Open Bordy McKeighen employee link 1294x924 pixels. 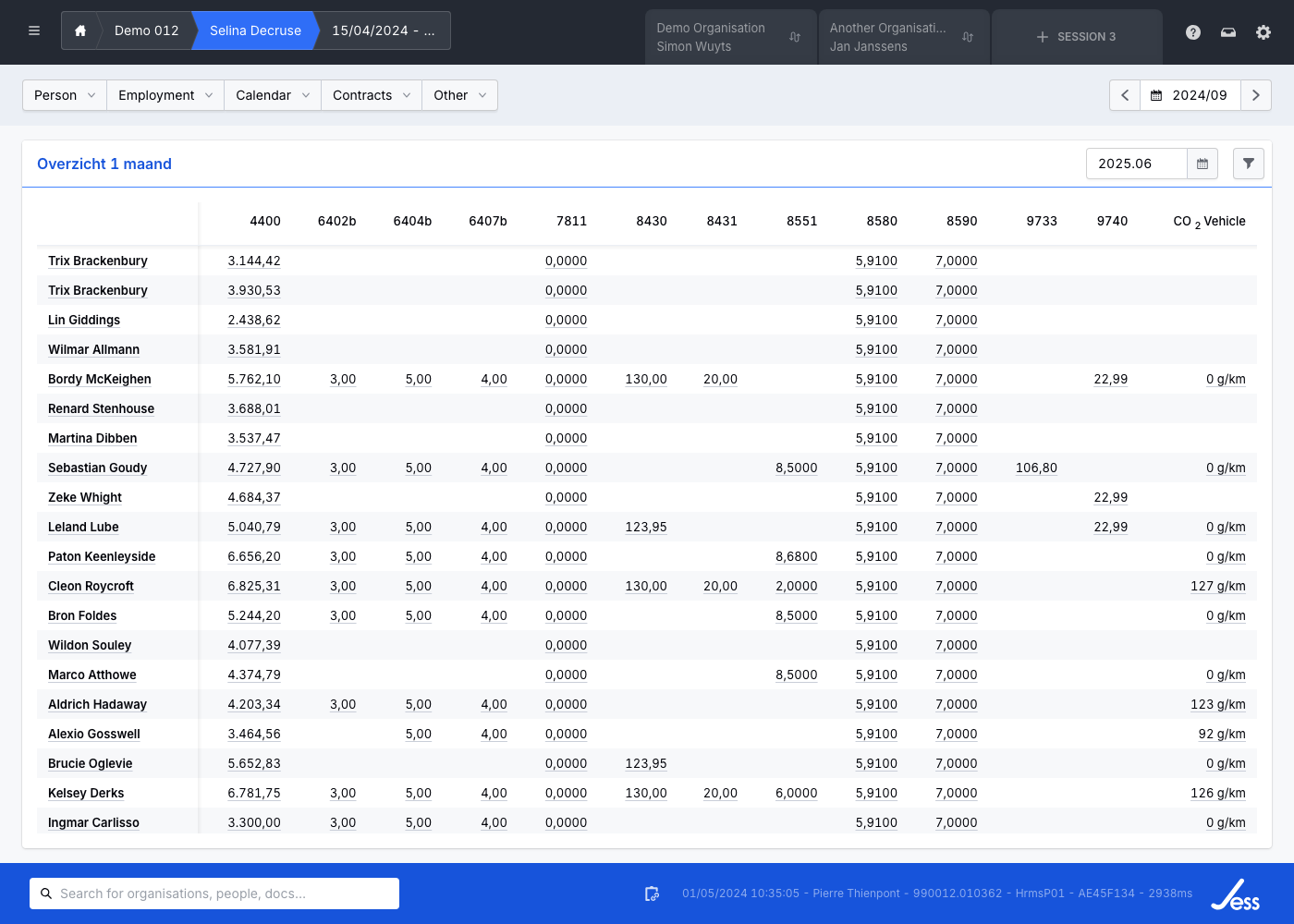[x=100, y=379]
